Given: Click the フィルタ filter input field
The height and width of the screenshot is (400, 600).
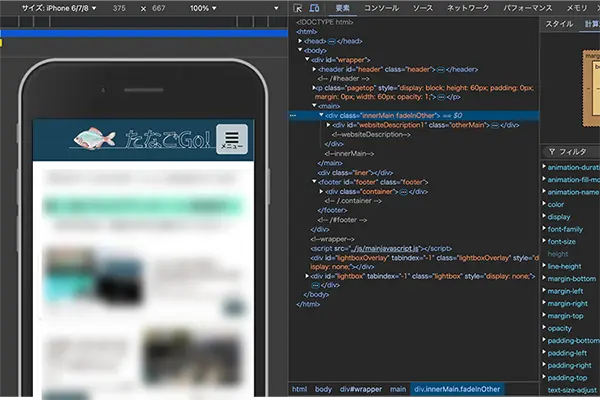Looking at the screenshot, I should [x=575, y=151].
